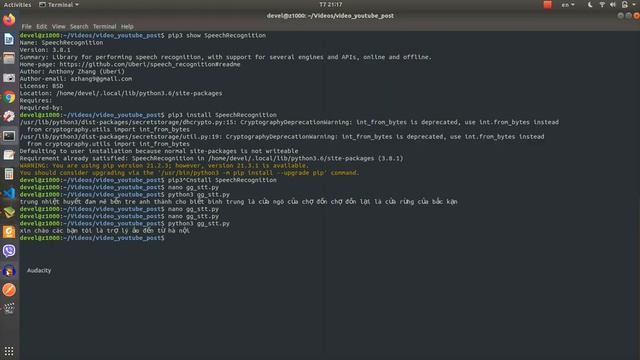
Task: Open the Edit menu
Action: click(42, 27)
